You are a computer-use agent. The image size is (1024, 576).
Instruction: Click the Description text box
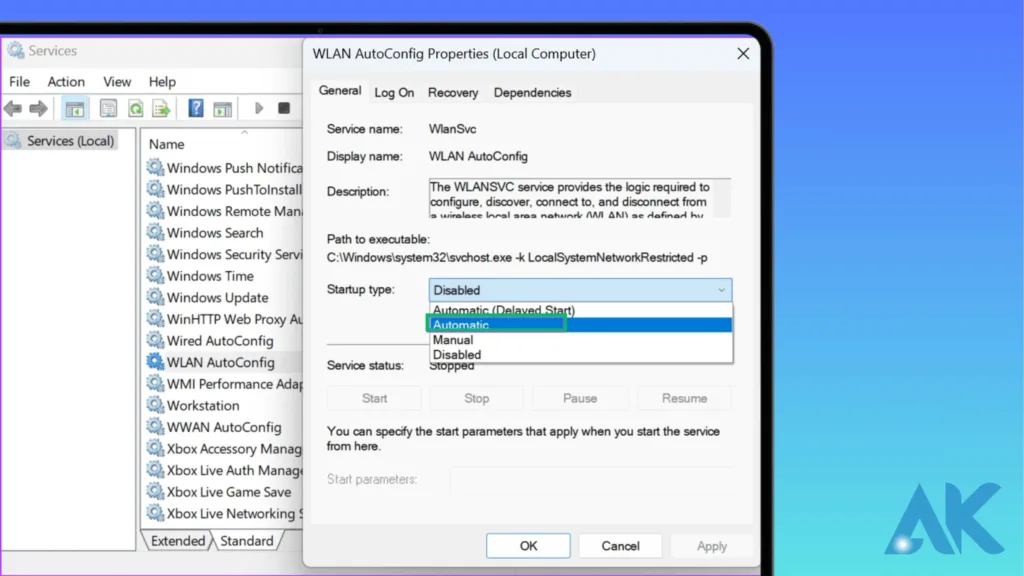tap(580, 198)
